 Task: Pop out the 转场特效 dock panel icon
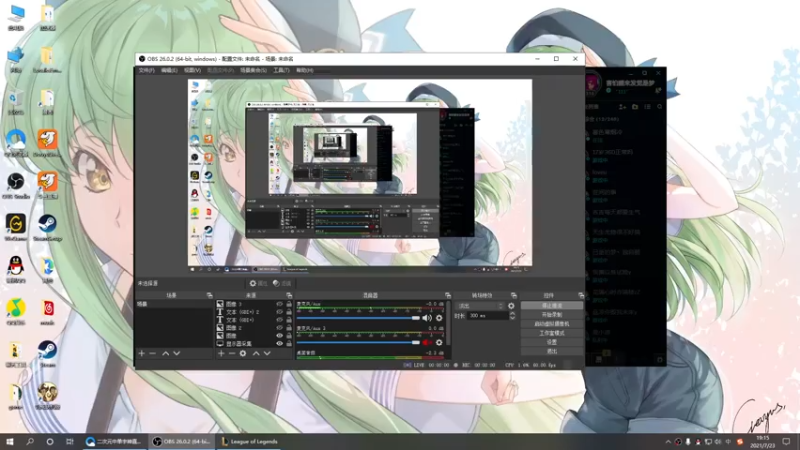513,295
